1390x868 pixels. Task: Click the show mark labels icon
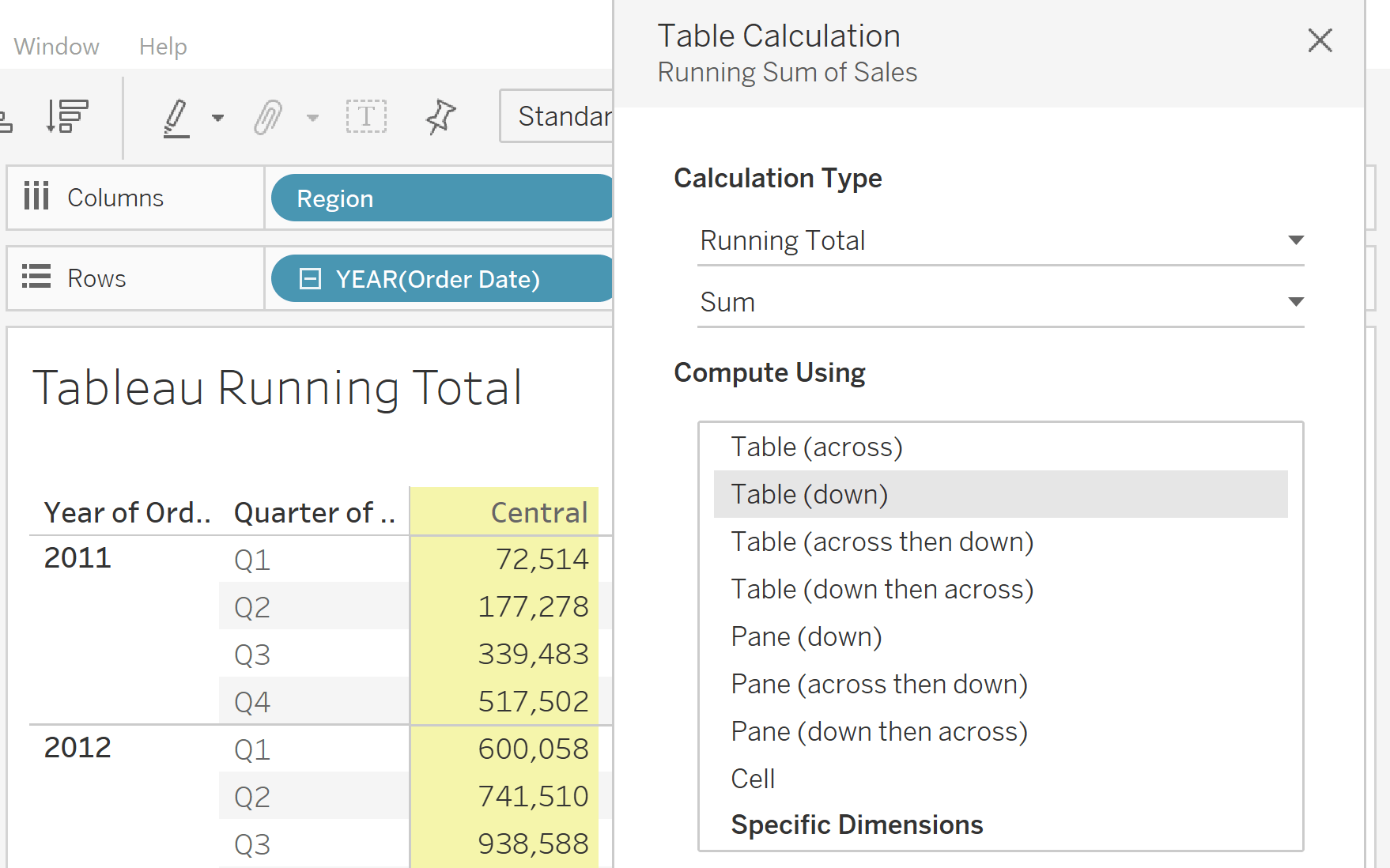366,117
